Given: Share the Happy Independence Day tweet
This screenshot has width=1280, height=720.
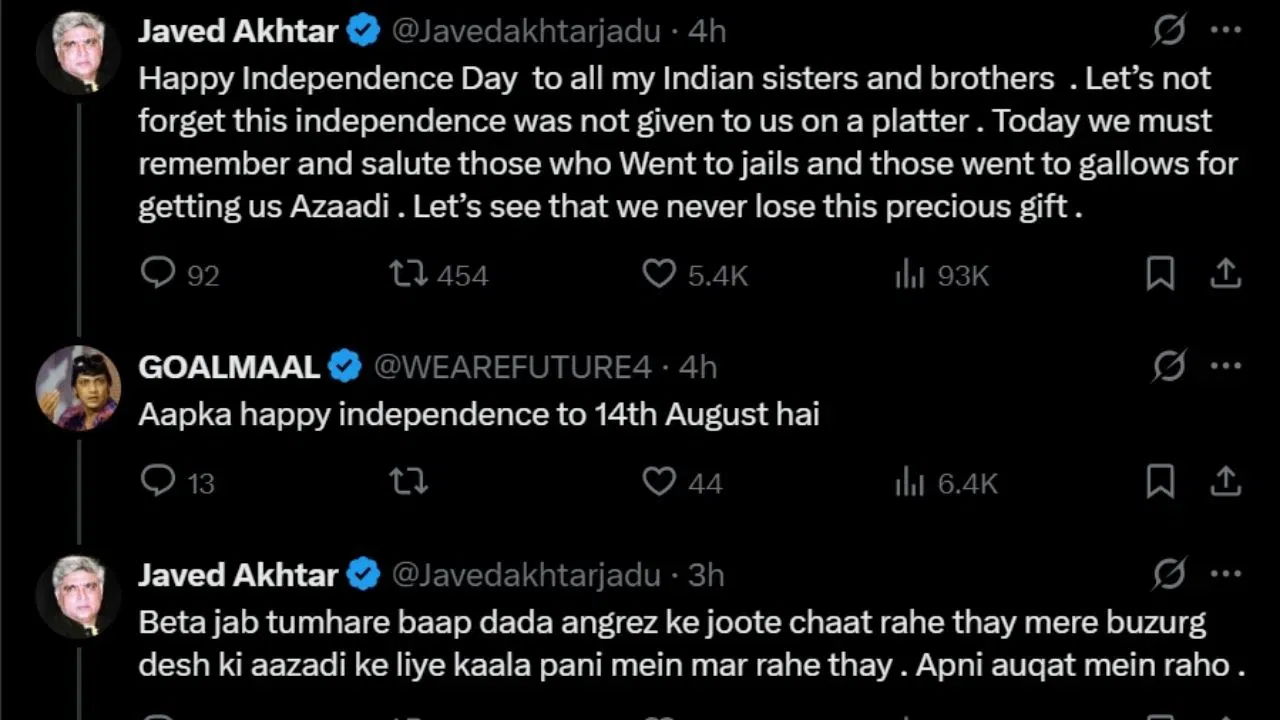Looking at the screenshot, I should coord(1226,273).
